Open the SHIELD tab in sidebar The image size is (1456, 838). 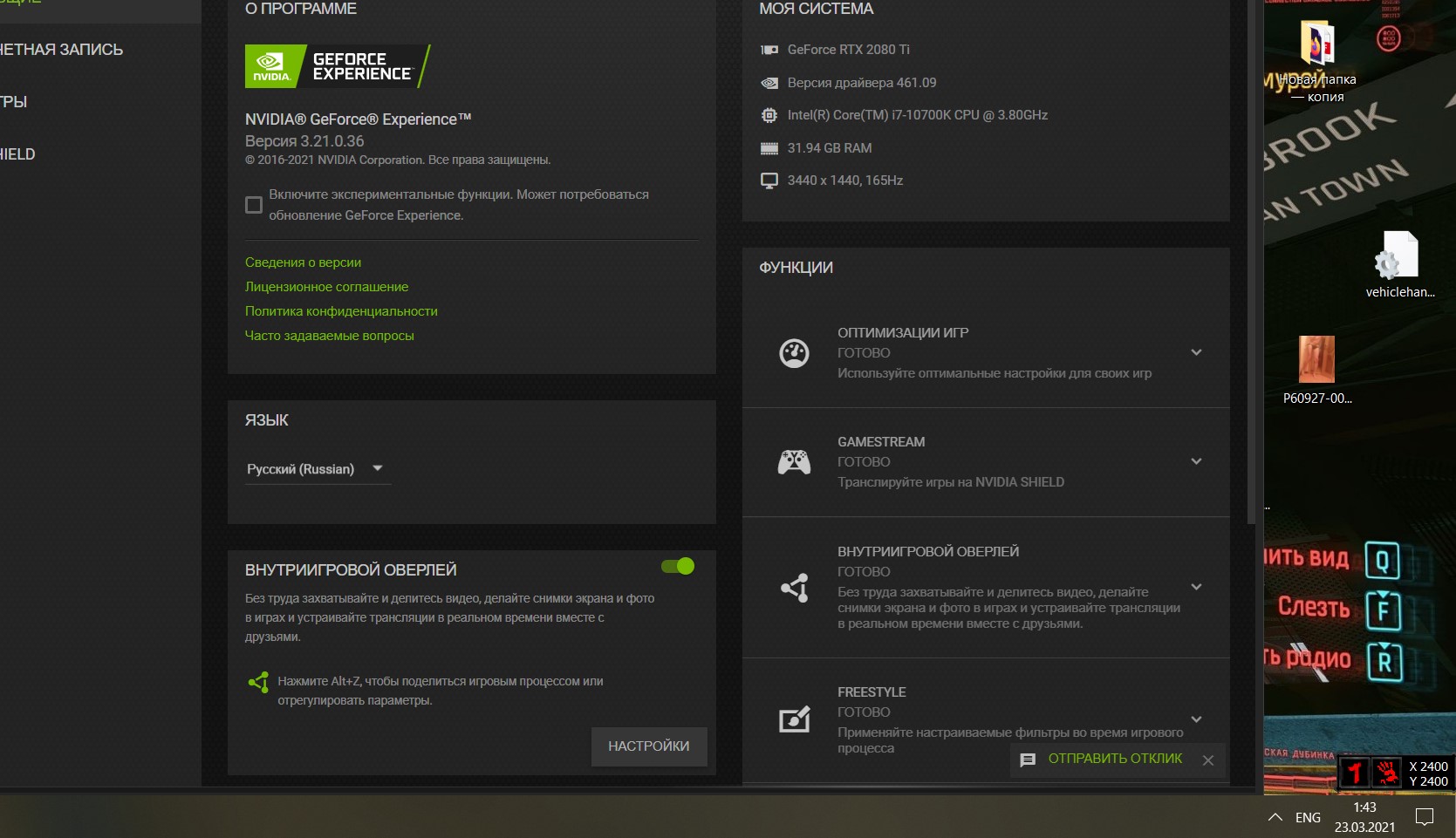(x=17, y=154)
